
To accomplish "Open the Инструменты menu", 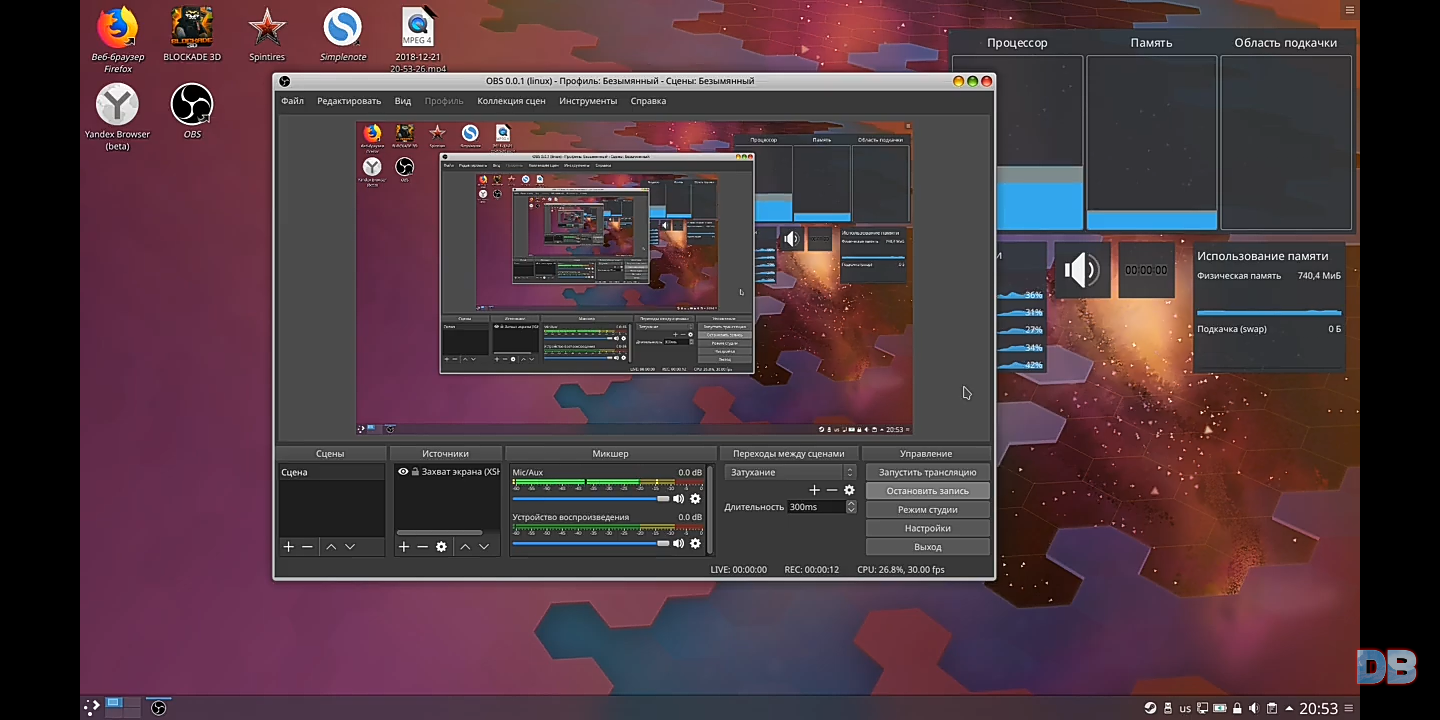I will click(x=588, y=101).
